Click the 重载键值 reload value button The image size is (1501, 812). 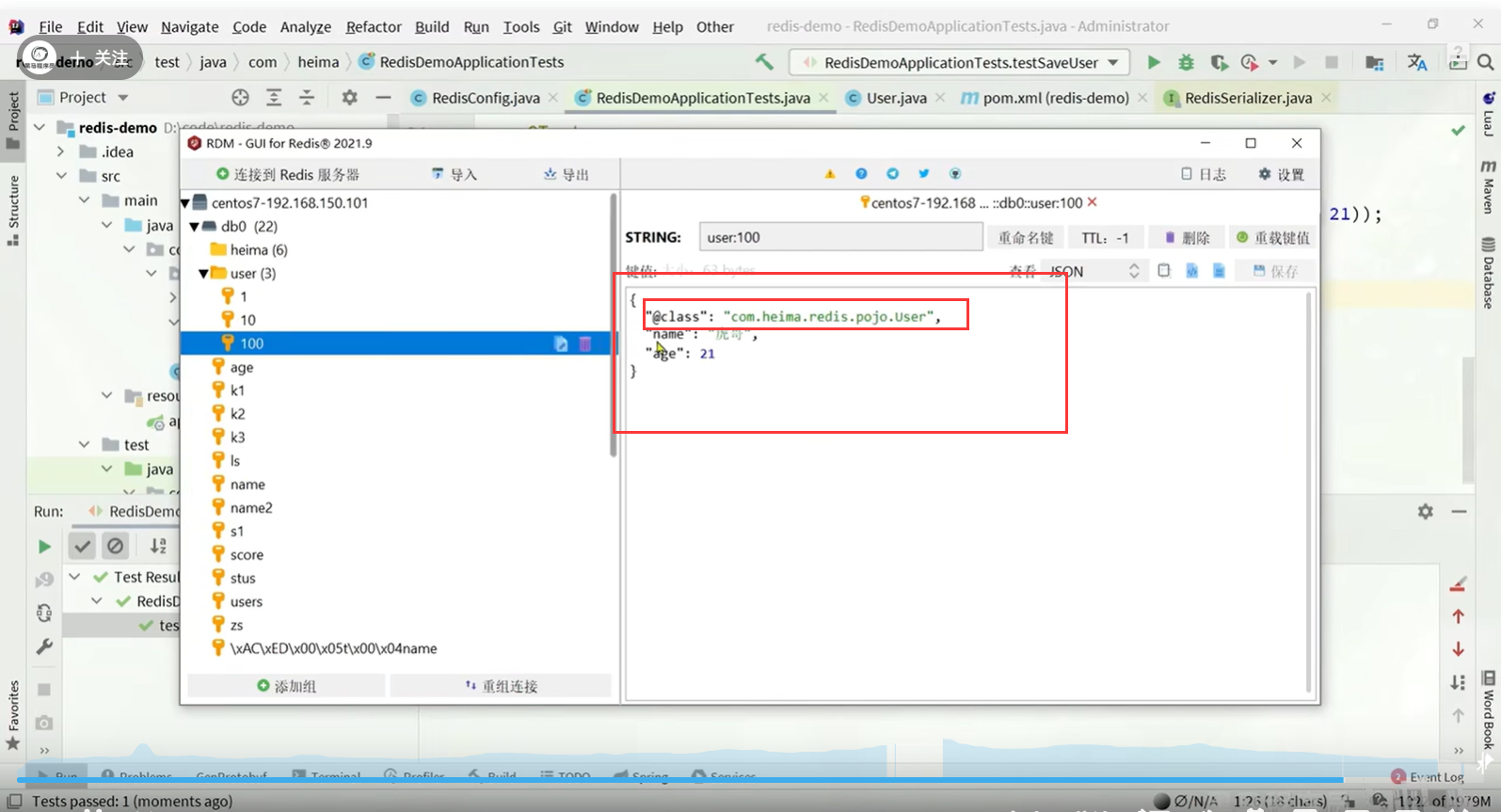1272,238
